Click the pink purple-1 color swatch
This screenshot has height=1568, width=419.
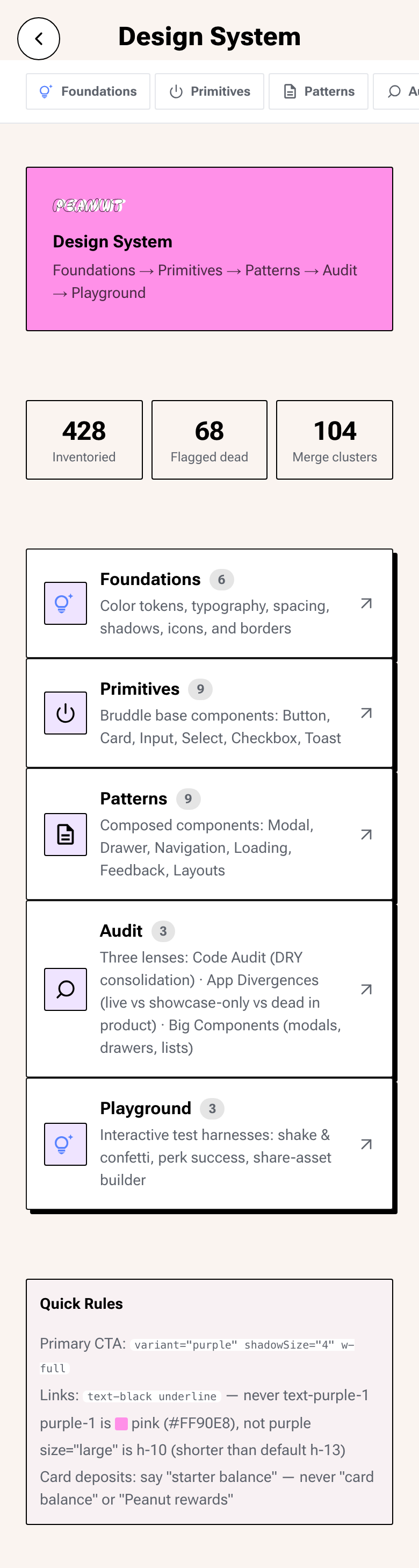pos(121,1424)
